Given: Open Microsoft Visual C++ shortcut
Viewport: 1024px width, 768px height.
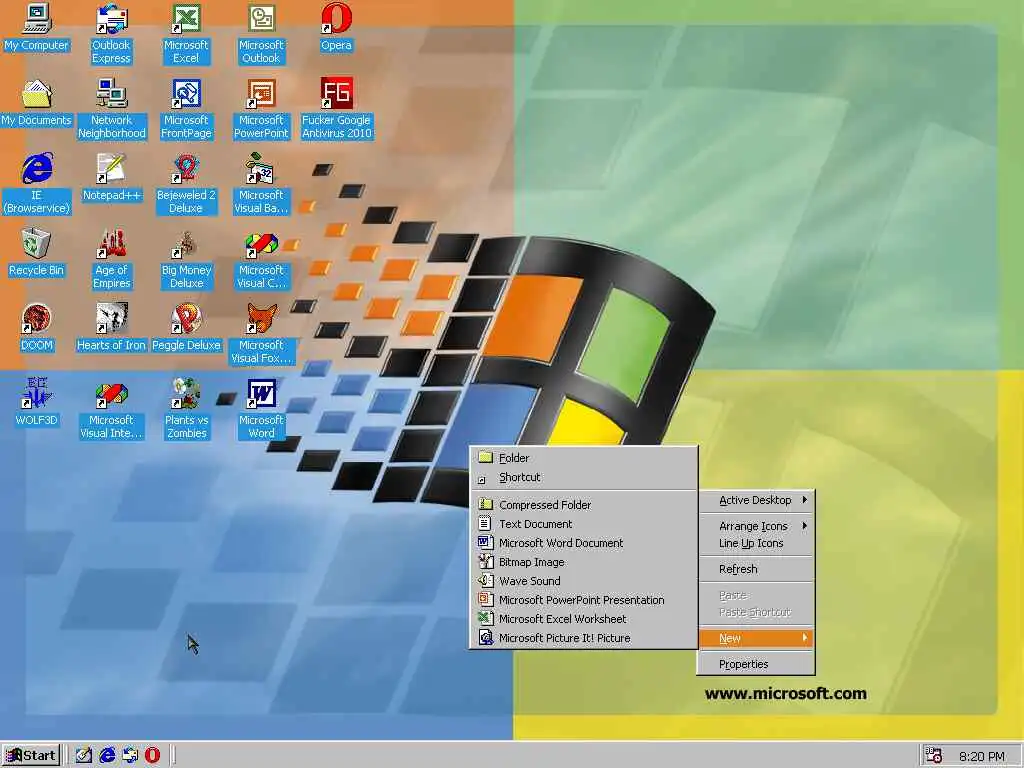Looking at the screenshot, I should tap(261, 259).
